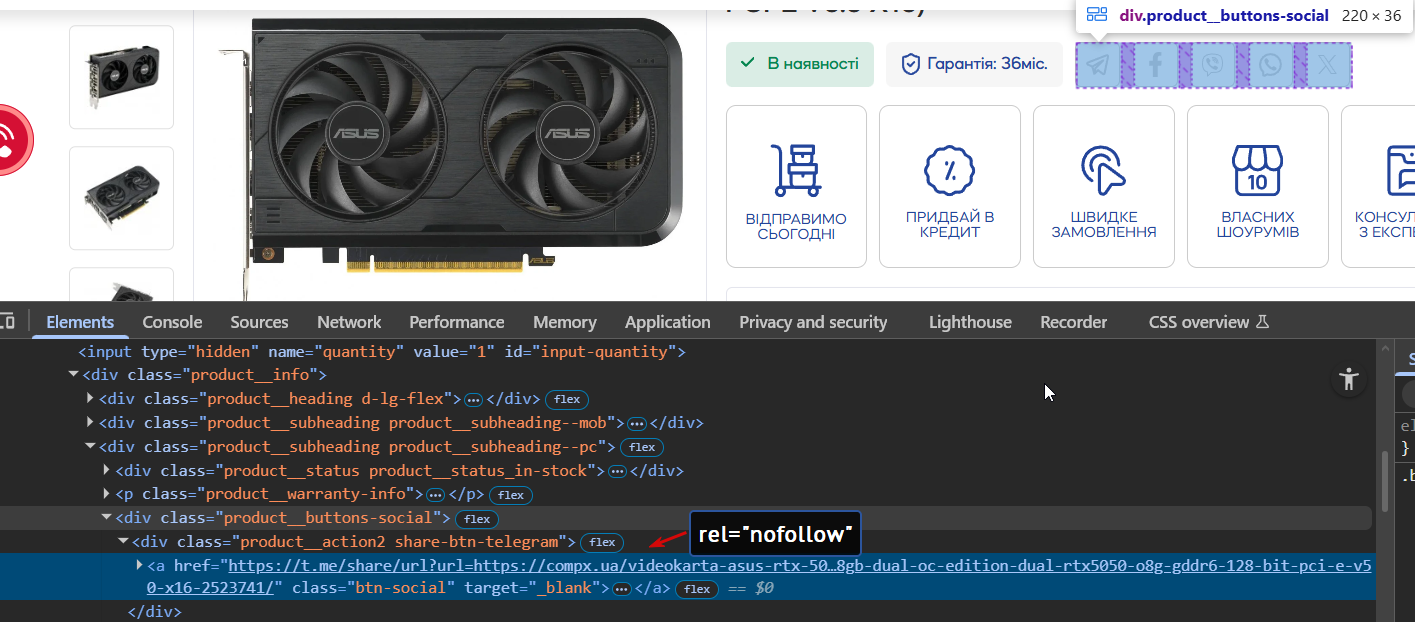Select second graphics card thumbnail
The height and width of the screenshot is (622, 1415).
pyautogui.click(x=121, y=198)
